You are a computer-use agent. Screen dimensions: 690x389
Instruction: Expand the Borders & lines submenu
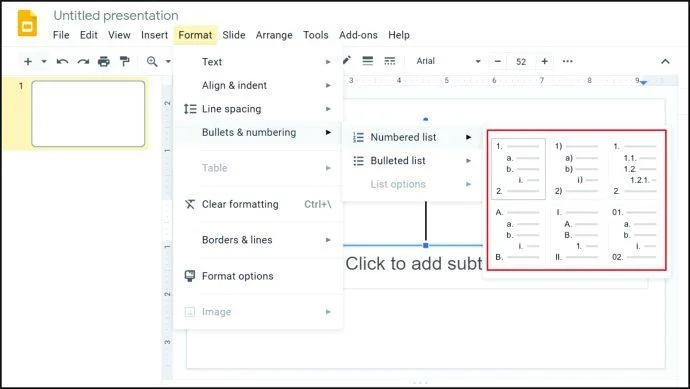tap(258, 240)
